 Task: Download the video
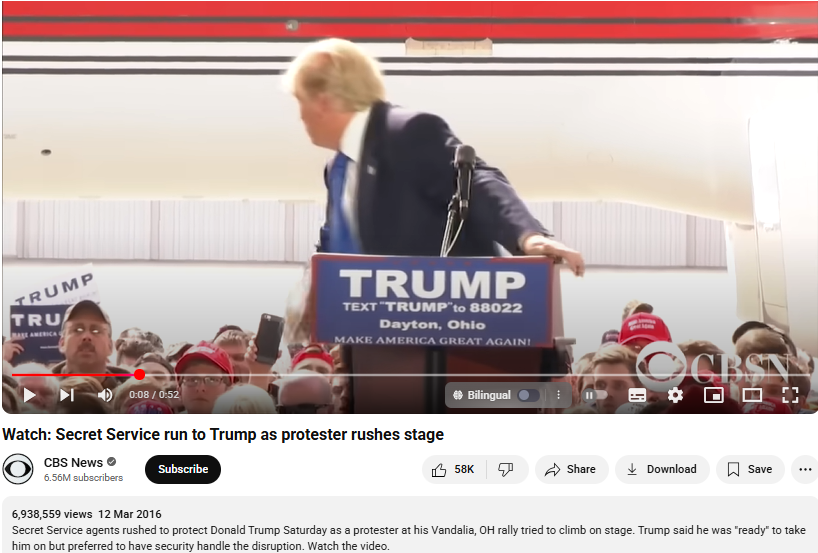[662, 470]
